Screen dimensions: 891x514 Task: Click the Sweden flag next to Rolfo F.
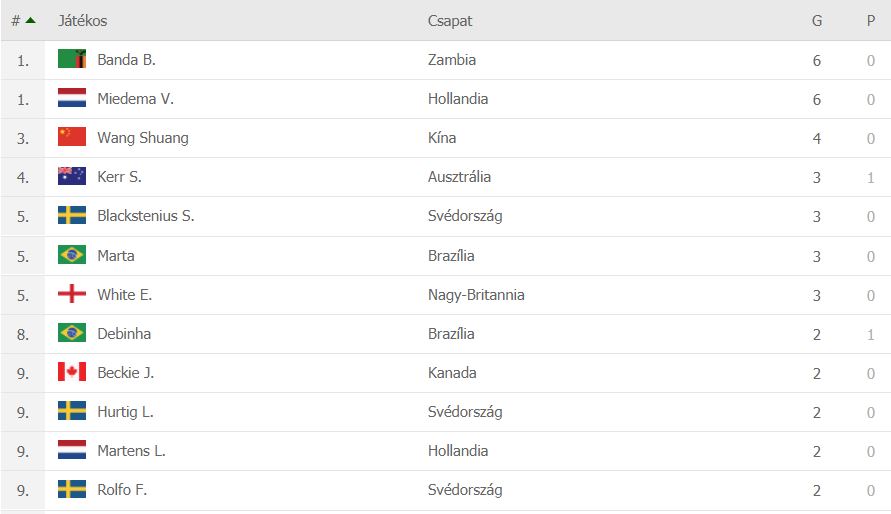[x=72, y=489]
